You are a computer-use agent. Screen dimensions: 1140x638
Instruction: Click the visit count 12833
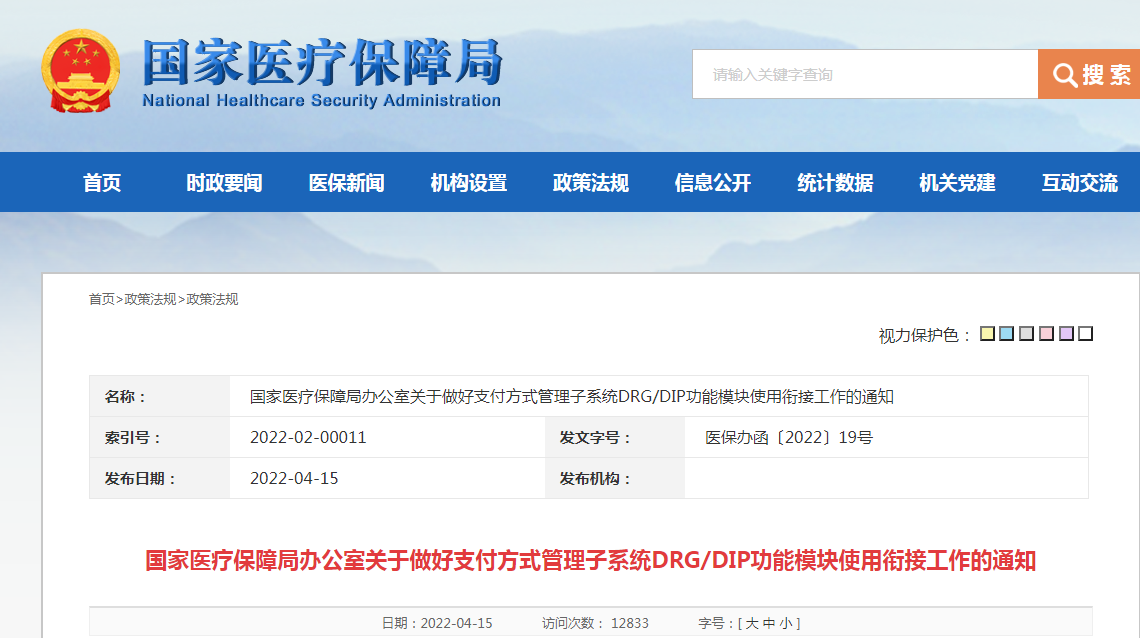630,623
